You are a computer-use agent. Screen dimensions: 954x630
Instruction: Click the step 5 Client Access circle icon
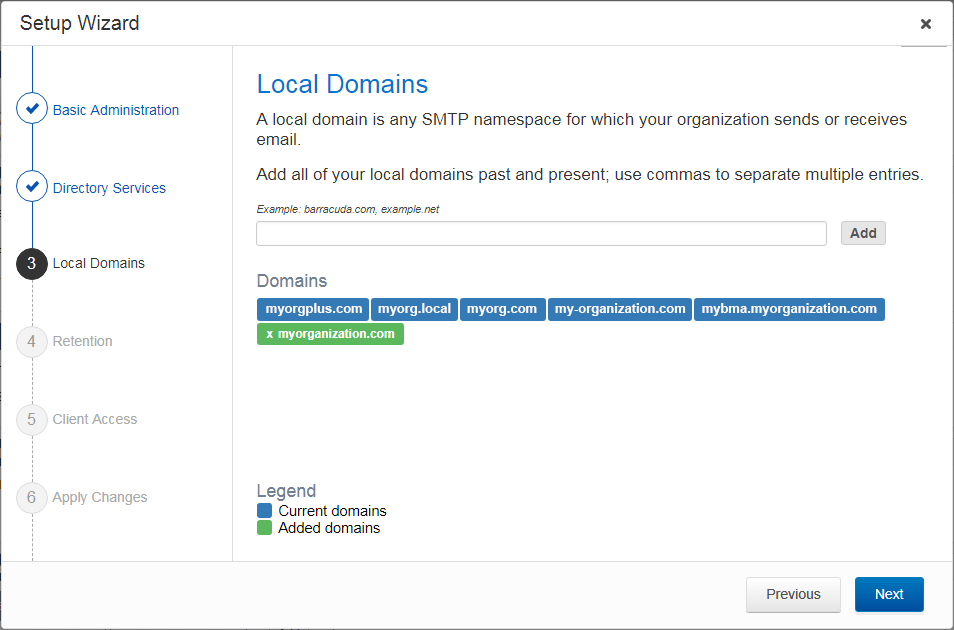coord(31,419)
